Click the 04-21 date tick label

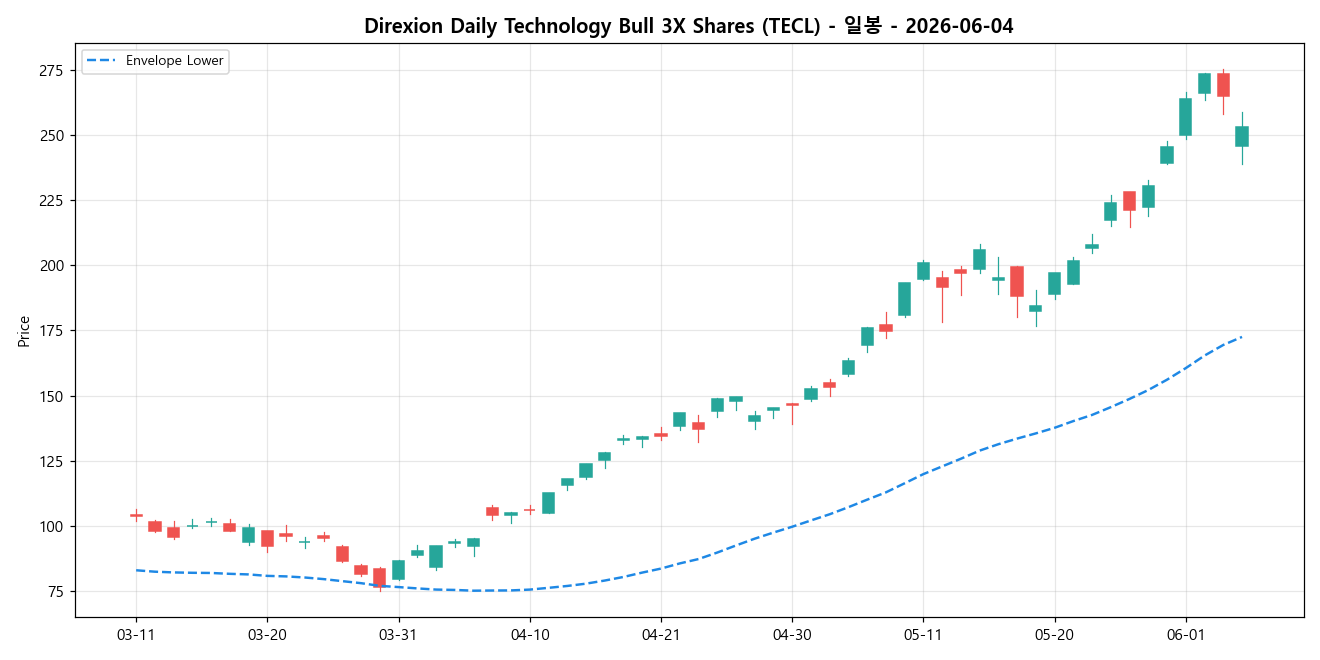[661, 635]
